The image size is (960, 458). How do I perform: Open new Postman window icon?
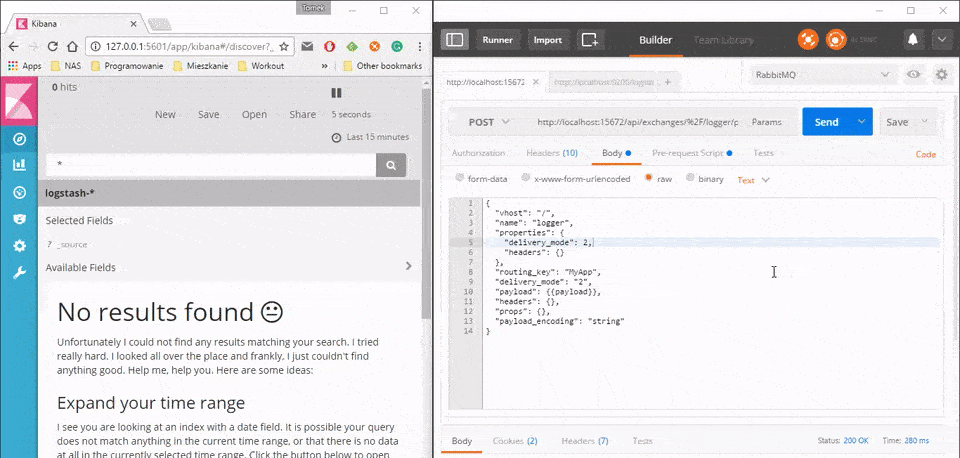[x=590, y=40]
